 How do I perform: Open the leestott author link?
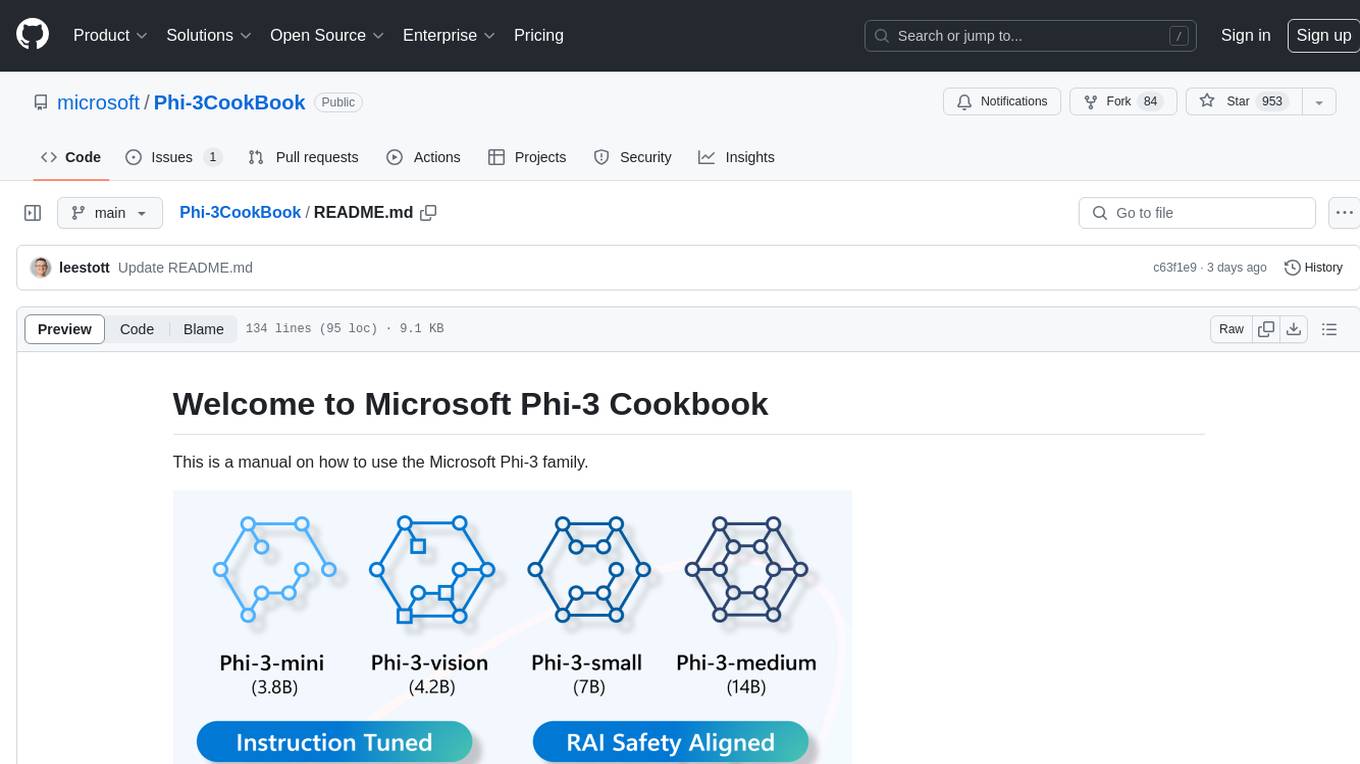tap(84, 267)
